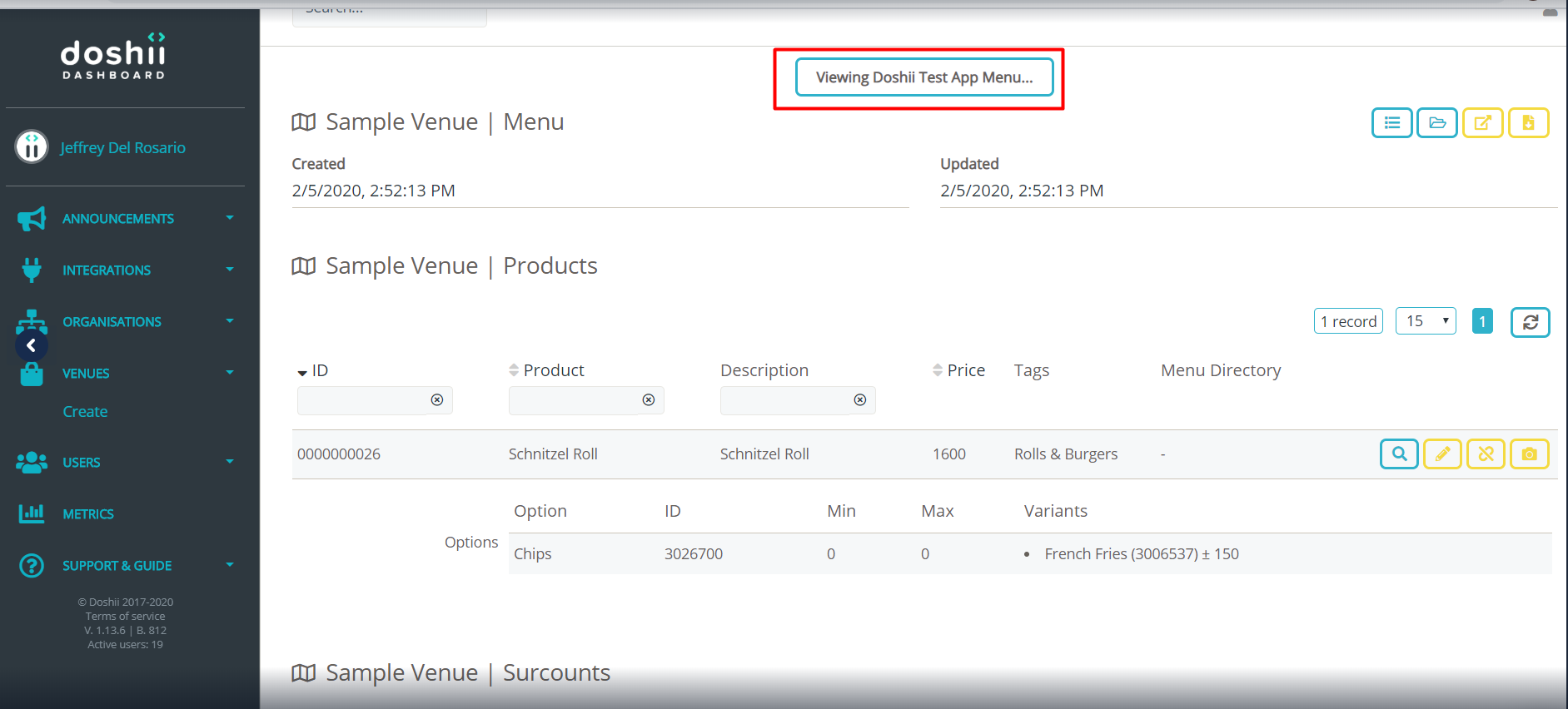Image resolution: width=1568 pixels, height=709 pixels.
Task: Click the Viewing Doshii Test App Menu button
Action: tap(924, 77)
